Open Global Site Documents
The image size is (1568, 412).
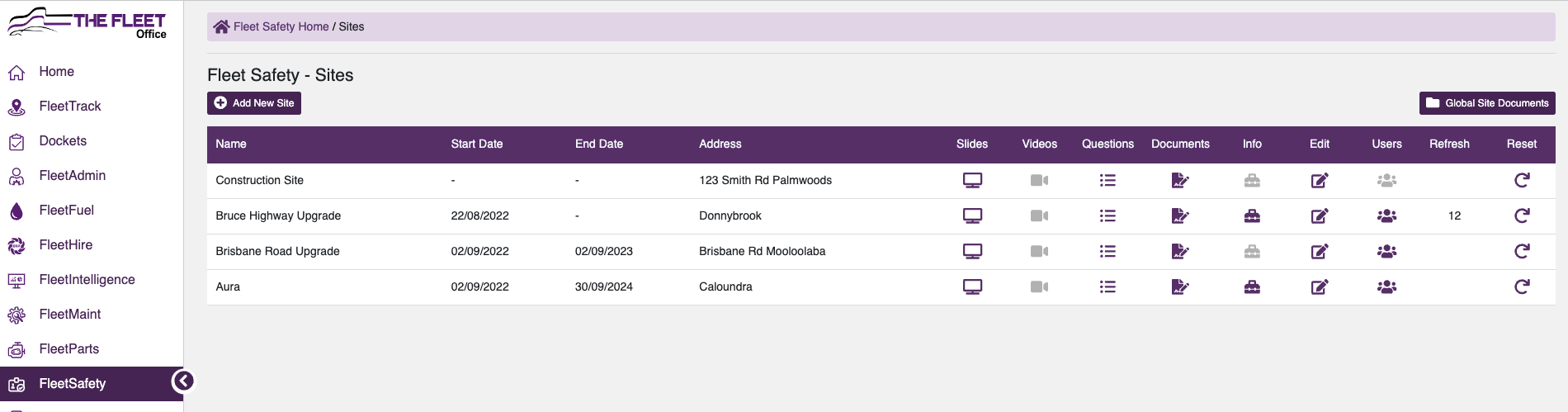pos(1487,103)
